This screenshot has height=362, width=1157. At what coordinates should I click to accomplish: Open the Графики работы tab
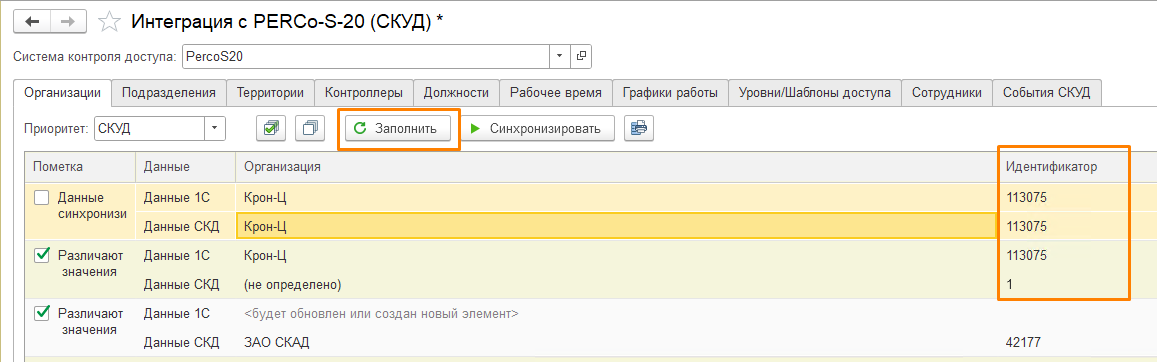(x=670, y=93)
